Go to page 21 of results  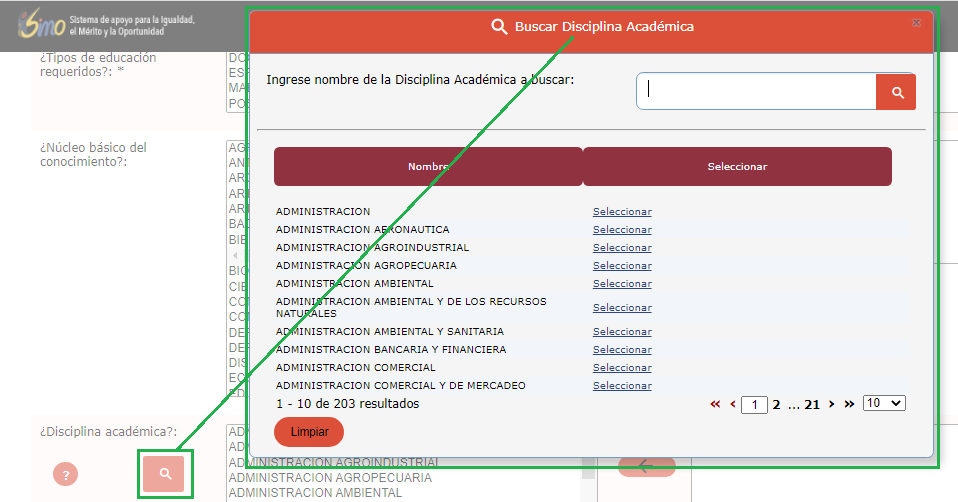point(812,405)
